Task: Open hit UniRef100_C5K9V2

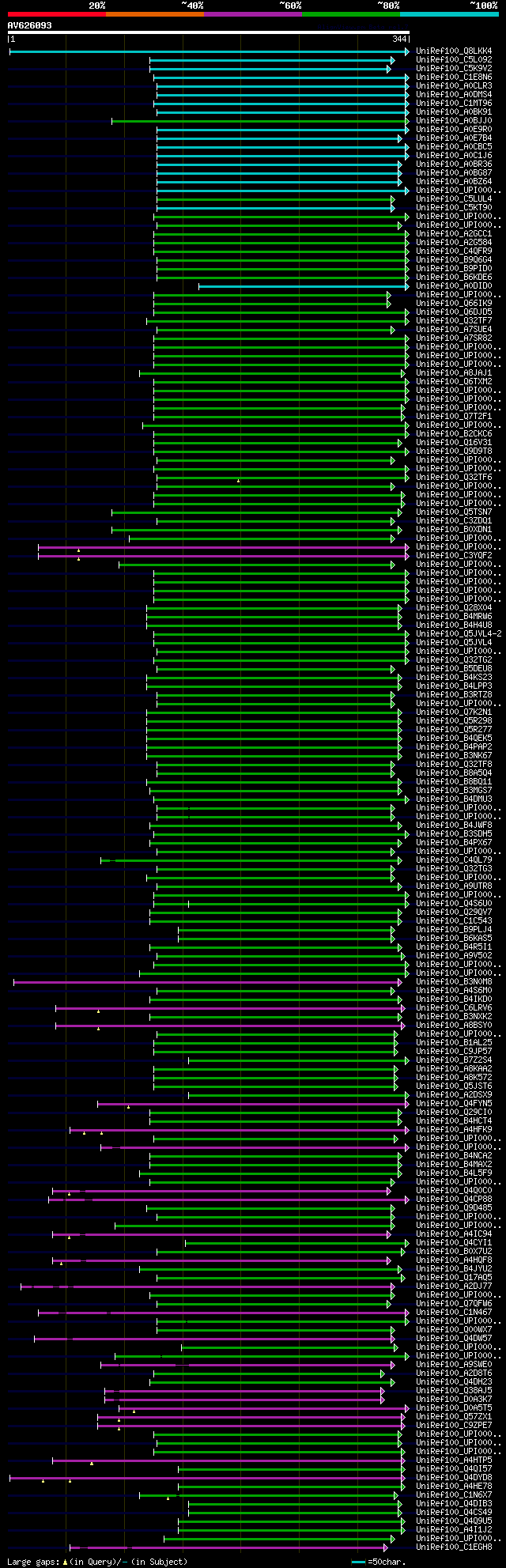Action: click(454, 69)
